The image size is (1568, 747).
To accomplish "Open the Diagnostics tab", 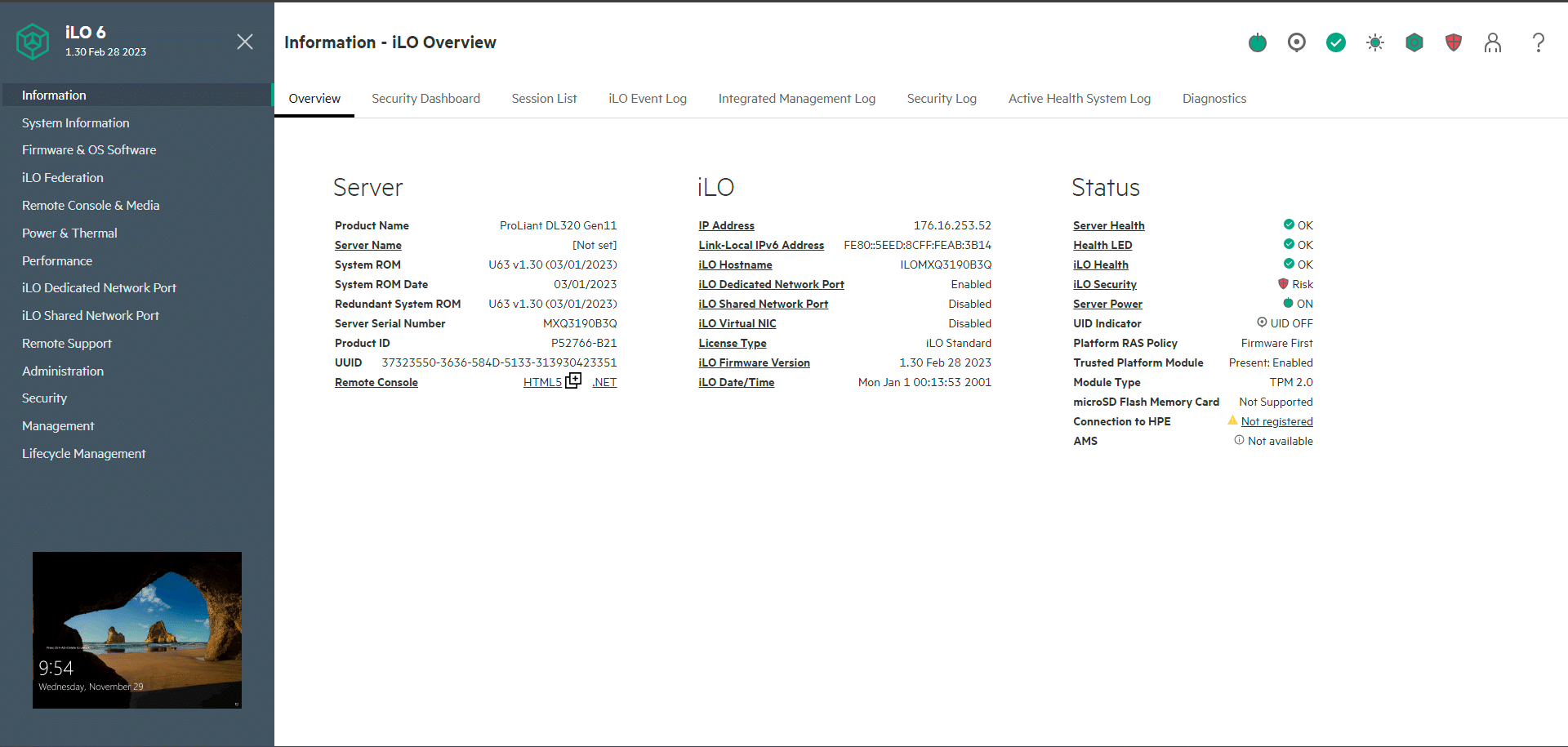I will tap(1214, 99).
